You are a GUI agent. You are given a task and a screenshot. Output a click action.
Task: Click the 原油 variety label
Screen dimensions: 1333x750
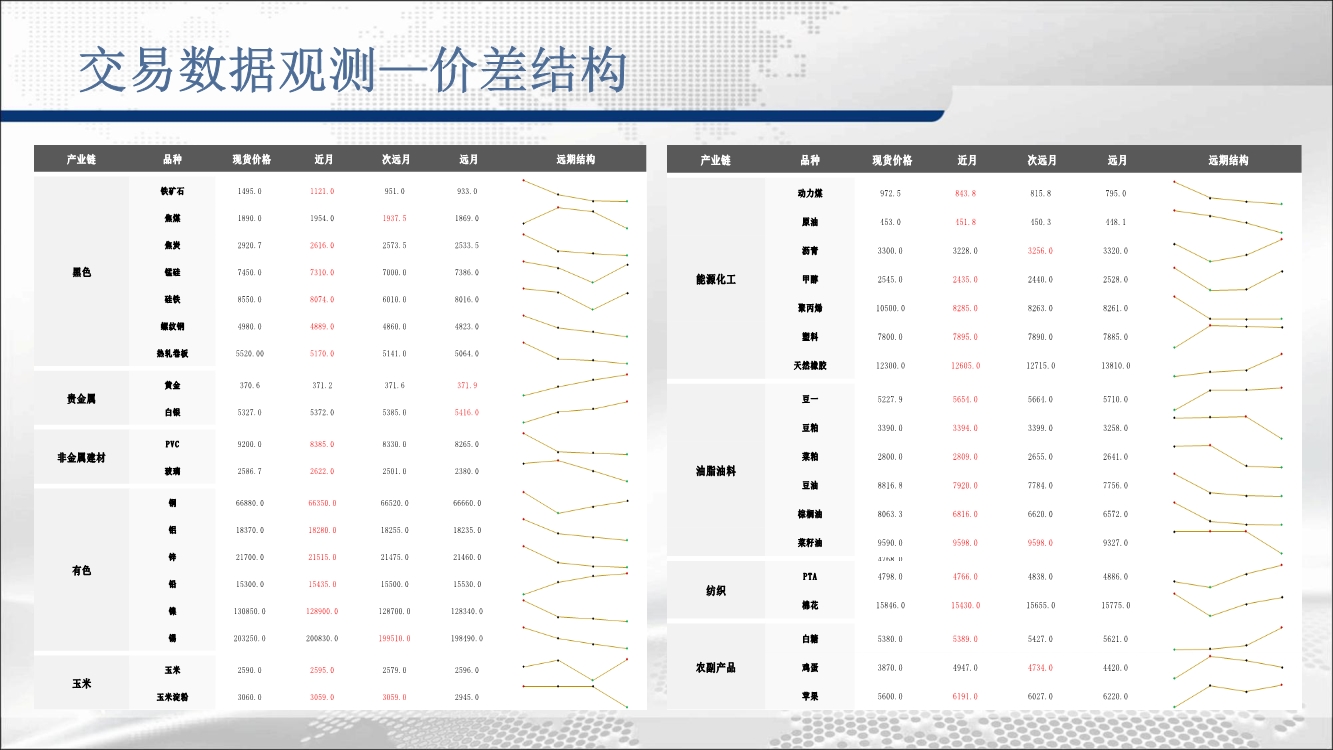tap(810, 221)
